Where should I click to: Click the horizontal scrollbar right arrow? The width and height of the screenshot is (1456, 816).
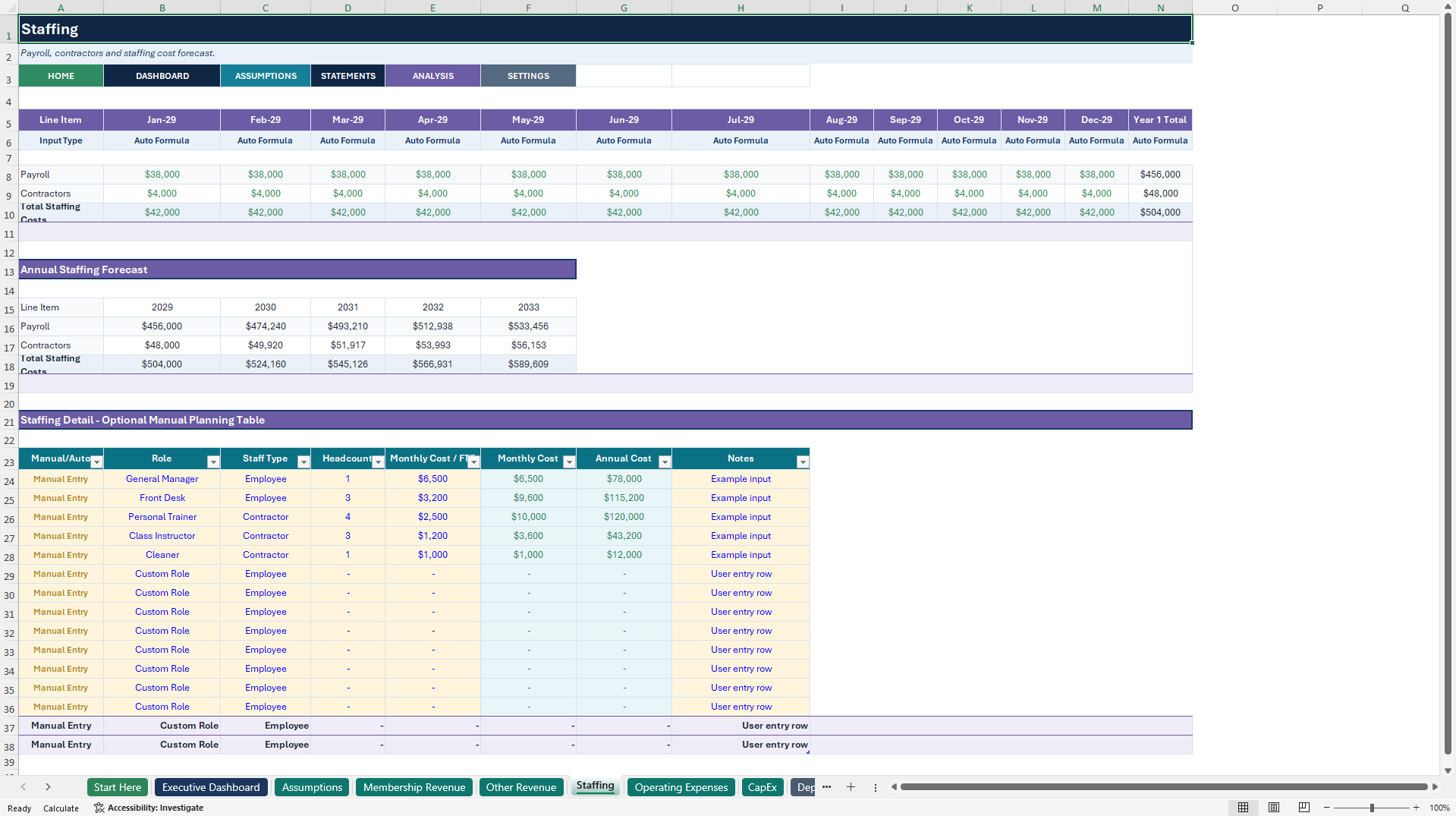(1435, 787)
